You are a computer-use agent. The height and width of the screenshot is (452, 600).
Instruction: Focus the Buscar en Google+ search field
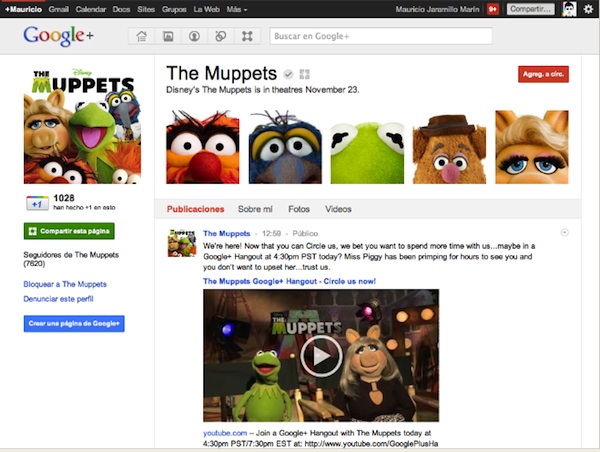pos(381,36)
